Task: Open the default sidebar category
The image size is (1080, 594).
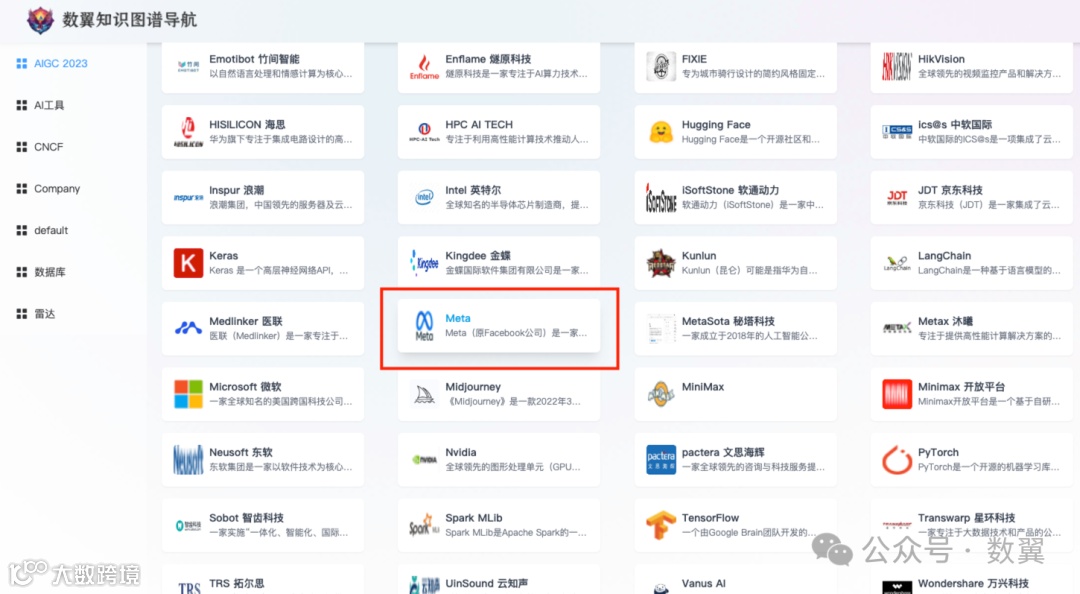Action: tap(42, 230)
